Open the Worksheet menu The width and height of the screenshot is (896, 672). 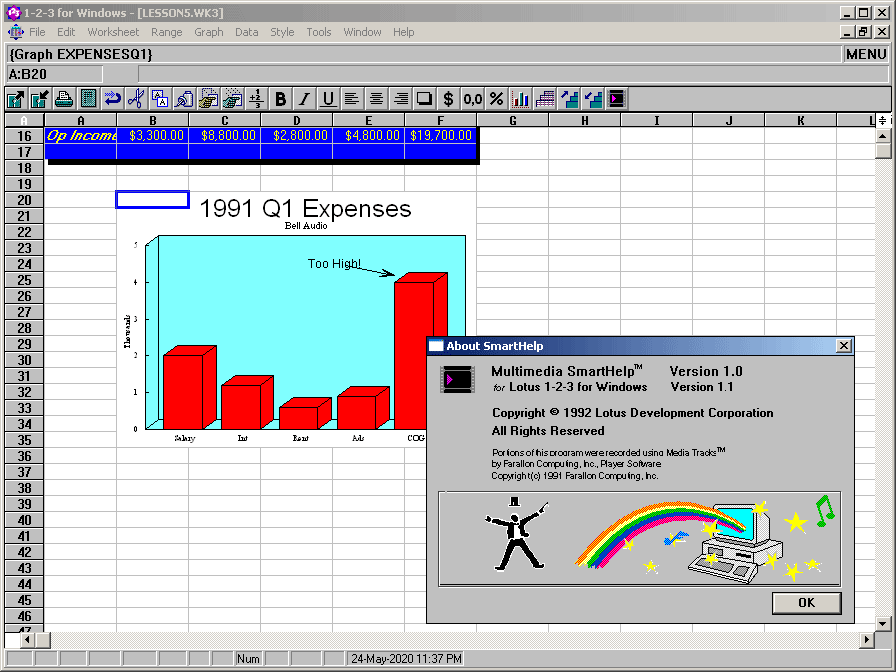(x=113, y=32)
